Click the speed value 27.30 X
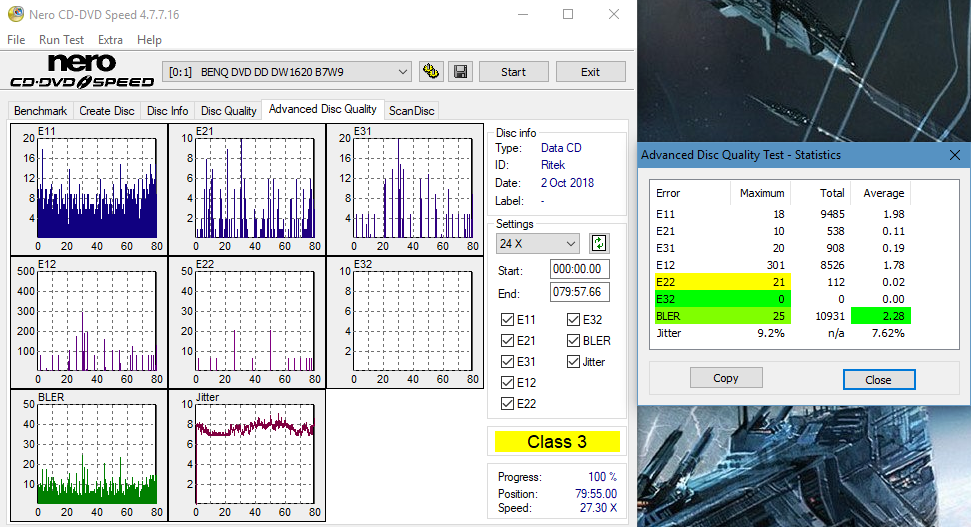Image resolution: width=971 pixels, height=527 pixels. pos(598,508)
